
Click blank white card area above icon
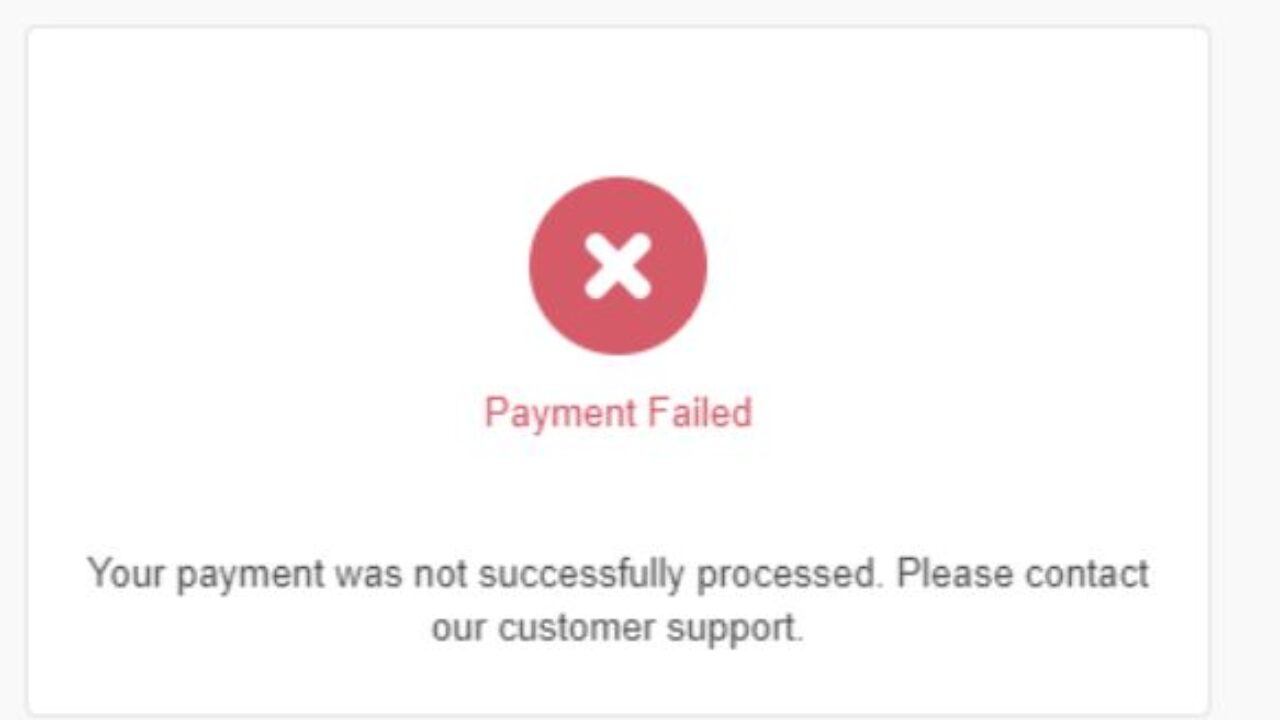[x=618, y=100]
